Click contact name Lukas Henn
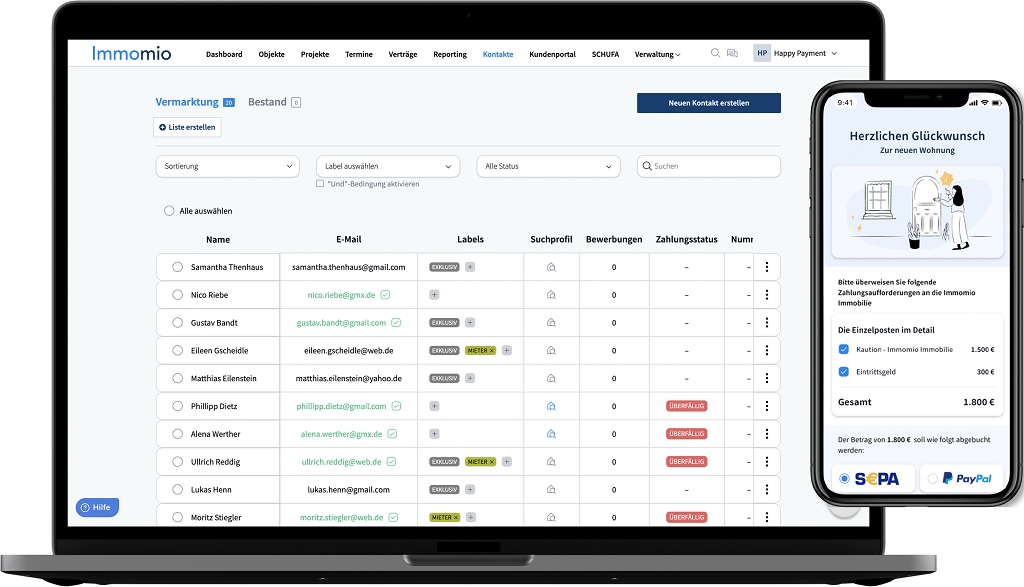 [211, 490]
